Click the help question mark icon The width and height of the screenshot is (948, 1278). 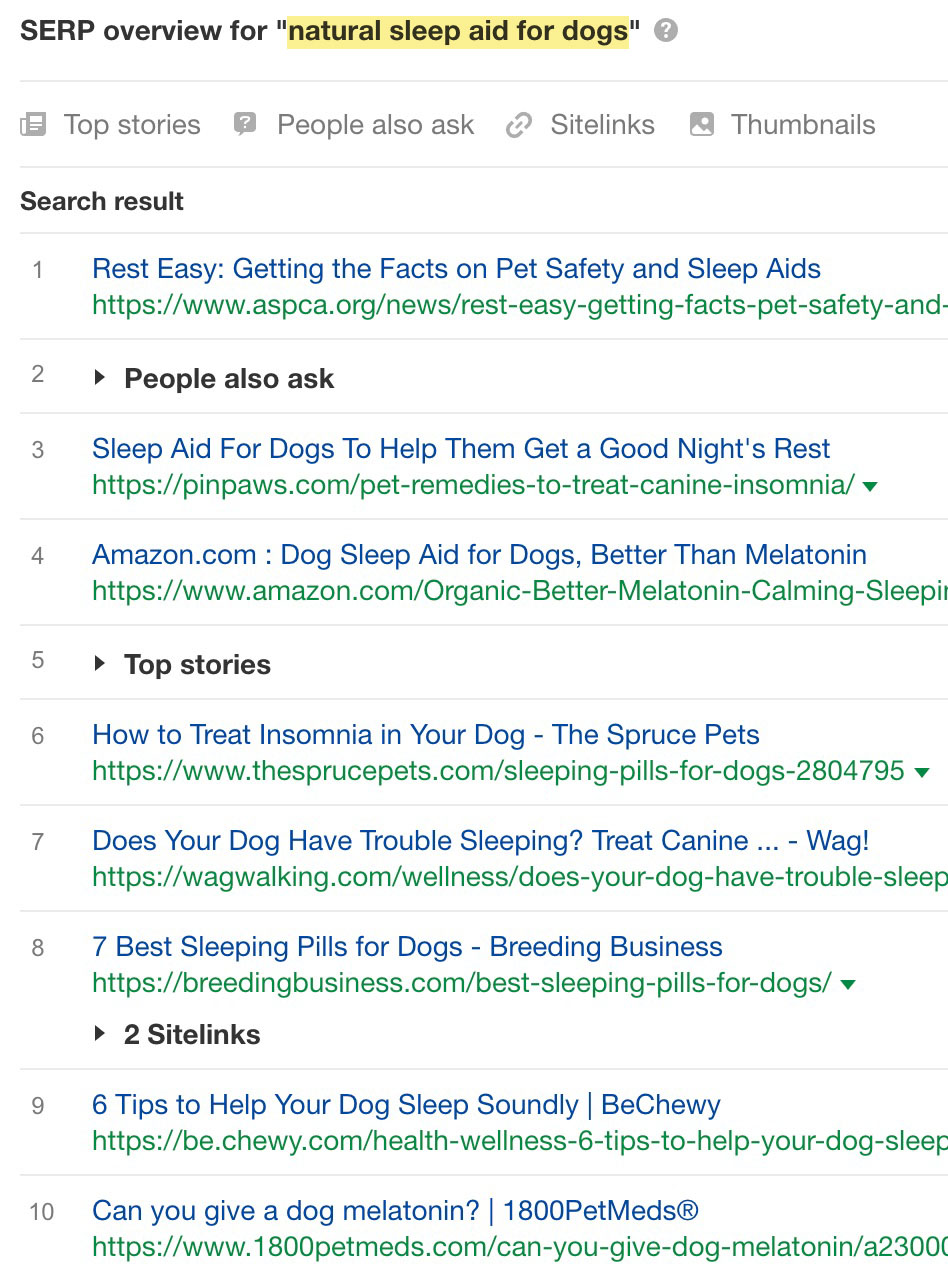666,31
